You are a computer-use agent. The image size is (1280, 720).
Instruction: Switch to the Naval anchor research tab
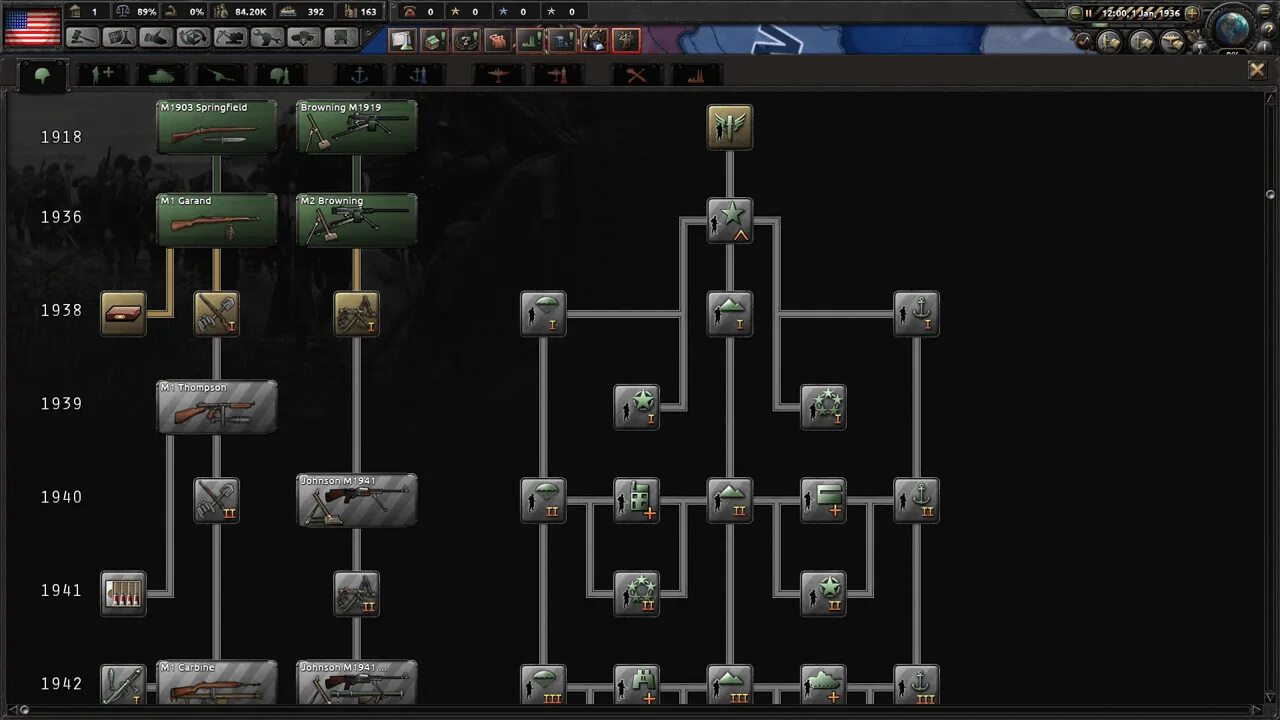tap(359, 74)
